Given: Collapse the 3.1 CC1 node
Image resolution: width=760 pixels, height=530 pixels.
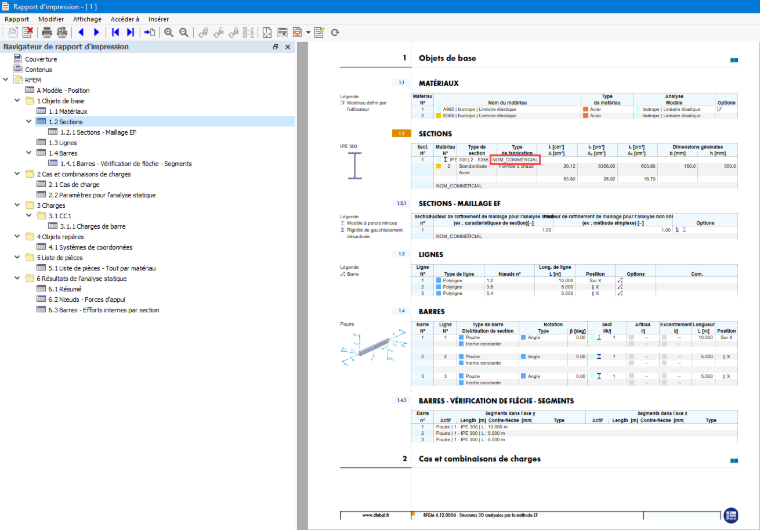Looking at the screenshot, I should (x=29, y=215).
